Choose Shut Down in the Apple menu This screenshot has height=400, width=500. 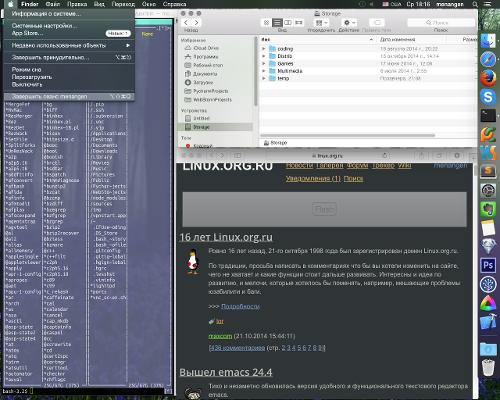[69, 85]
